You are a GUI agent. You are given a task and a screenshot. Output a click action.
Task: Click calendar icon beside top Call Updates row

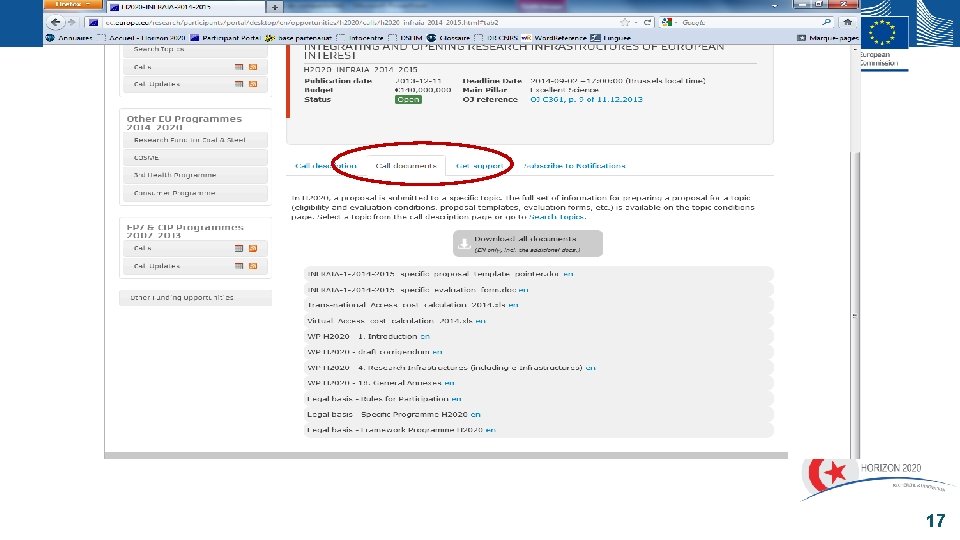pyautogui.click(x=239, y=84)
